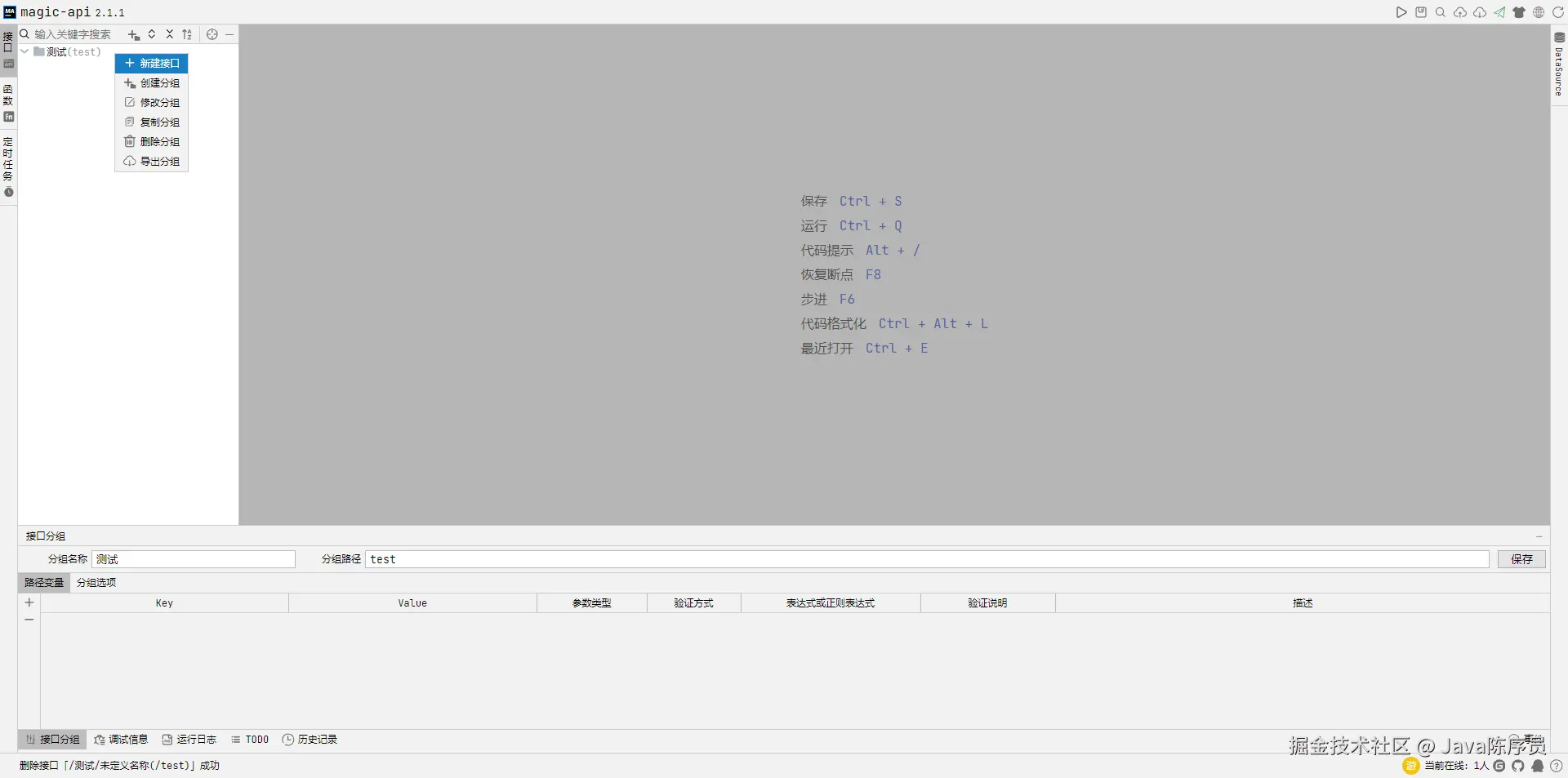Collapse the 测试(test) group chevron

click(24, 51)
